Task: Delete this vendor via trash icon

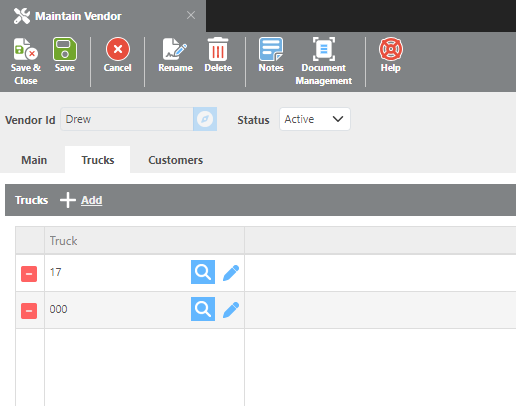Action: point(218,49)
